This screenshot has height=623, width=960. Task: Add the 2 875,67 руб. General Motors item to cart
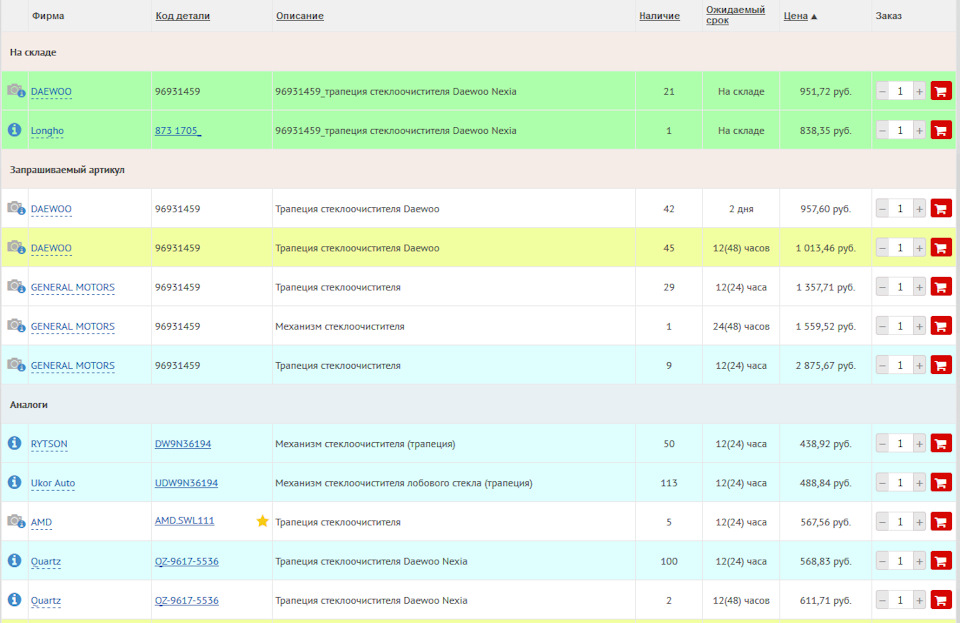(941, 365)
